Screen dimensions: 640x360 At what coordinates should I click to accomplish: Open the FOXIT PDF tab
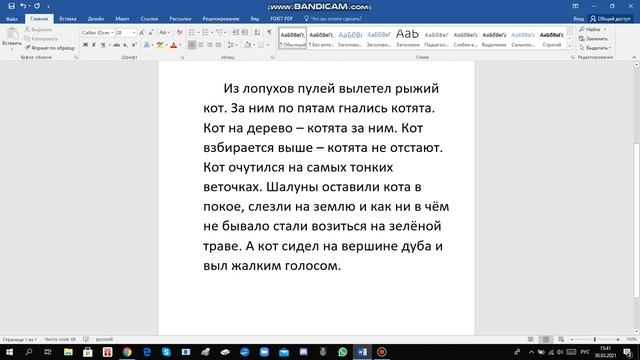(x=281, y=19)
